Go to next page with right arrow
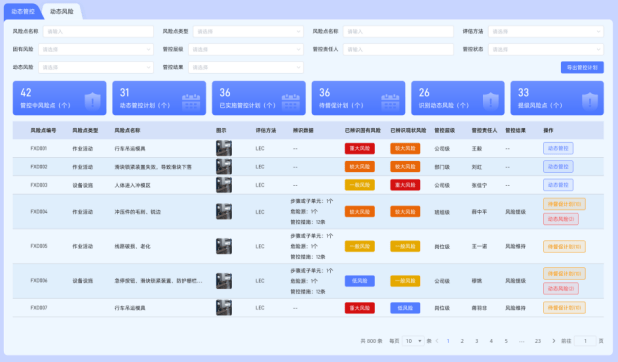618x362 pixels. click(x=553, y=341)
